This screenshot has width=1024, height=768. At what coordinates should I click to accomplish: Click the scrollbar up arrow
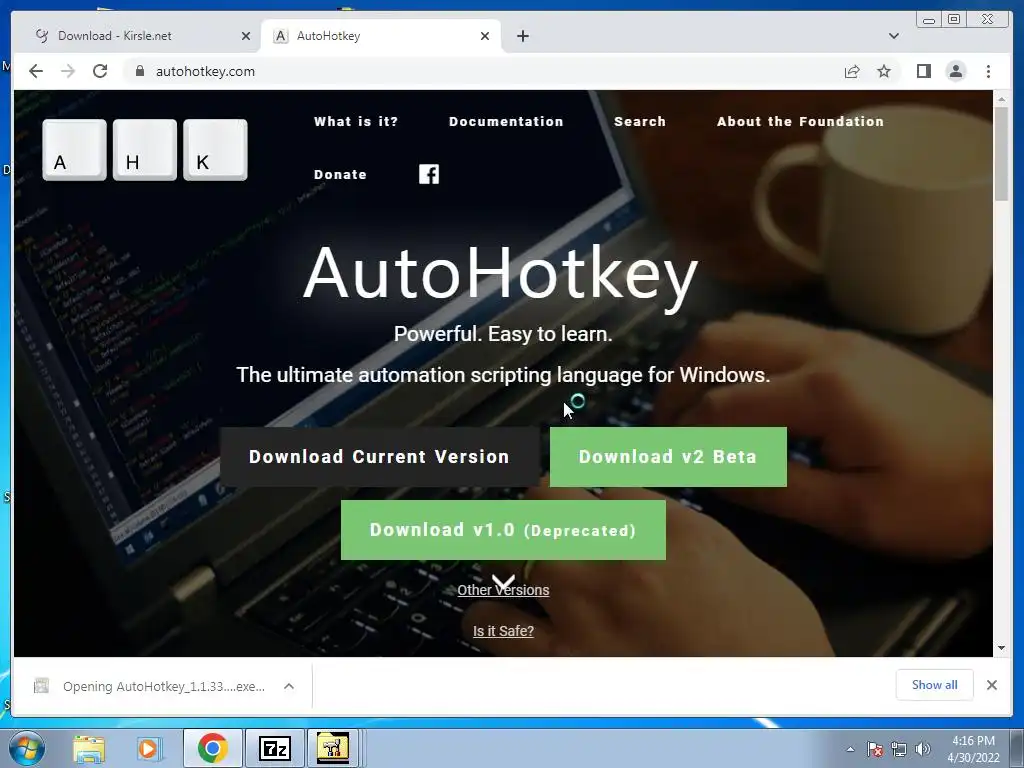click(1001, 99)
